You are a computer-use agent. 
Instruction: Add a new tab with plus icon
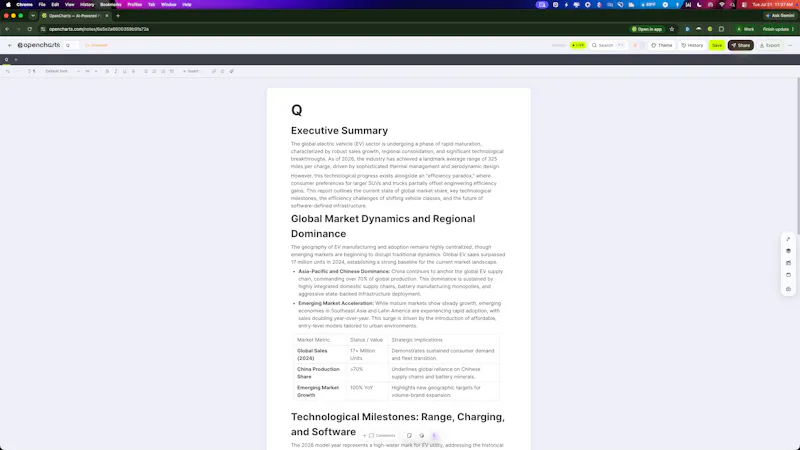click(16, 60)
